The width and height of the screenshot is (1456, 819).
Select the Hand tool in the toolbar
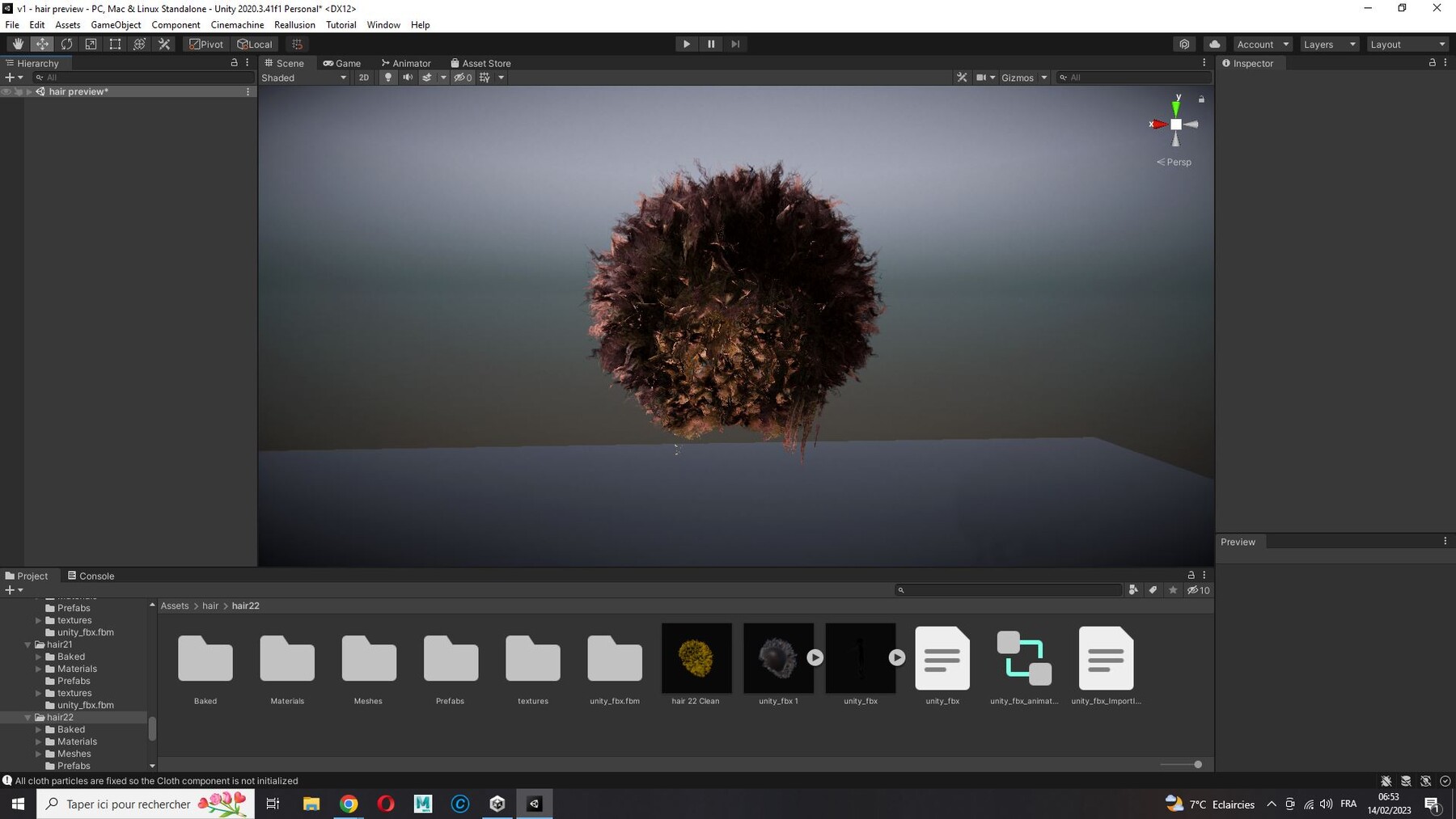pos(18,44)
